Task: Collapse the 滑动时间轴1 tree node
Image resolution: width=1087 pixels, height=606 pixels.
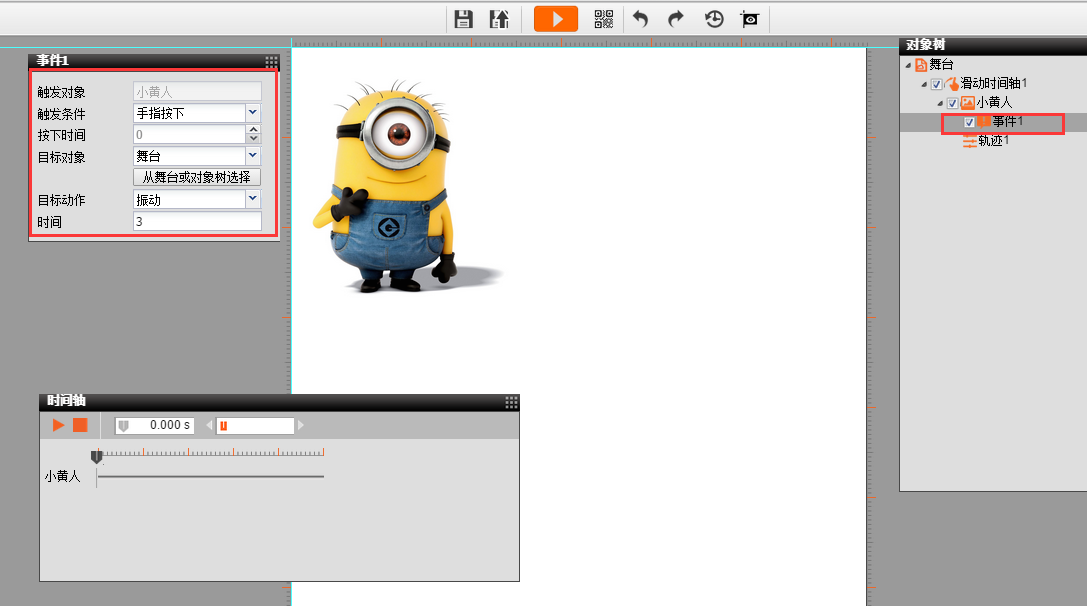Action: point(924,85)
